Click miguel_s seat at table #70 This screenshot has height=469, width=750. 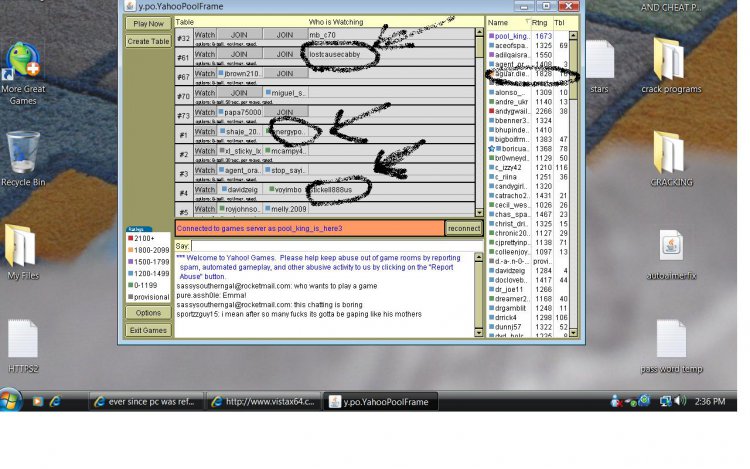(x=285, y=93)
